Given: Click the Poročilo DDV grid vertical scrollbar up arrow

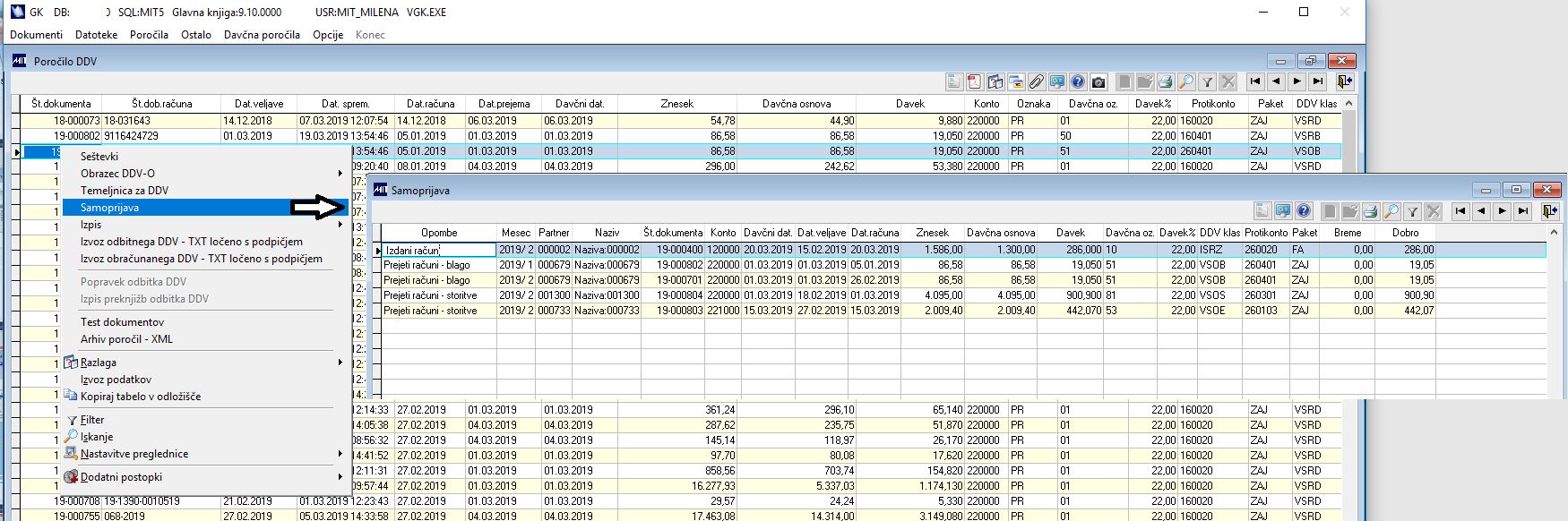Looking at the screenshot, I should pos(1349,104).
